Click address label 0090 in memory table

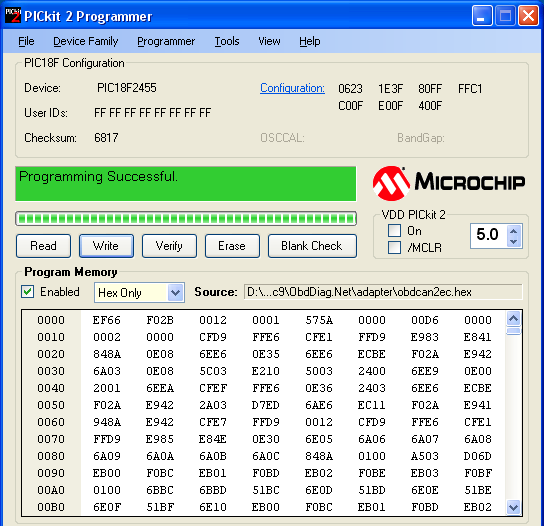pos(51,473)
